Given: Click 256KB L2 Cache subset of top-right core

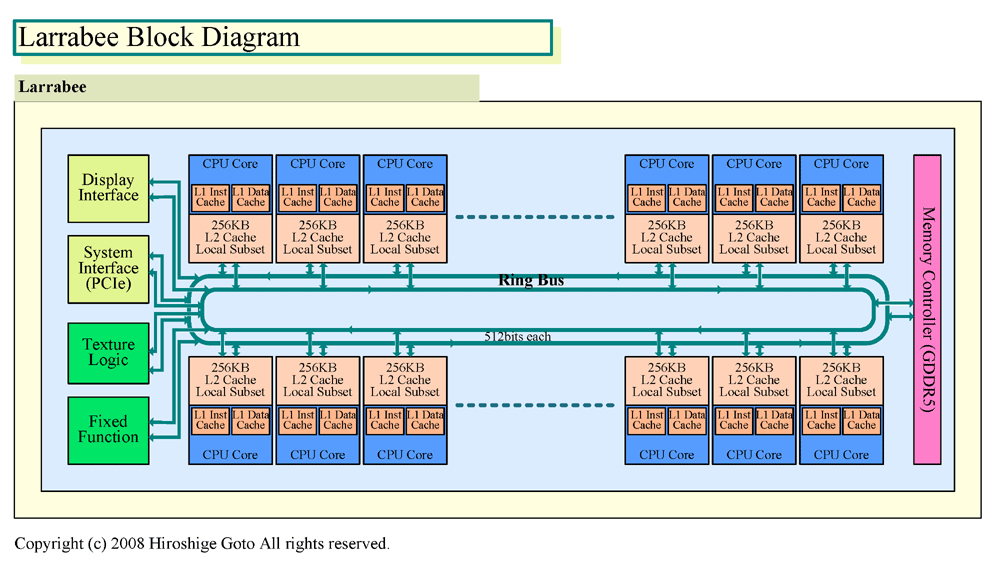Looking at the screenshot, I should [x=841, y=238].
